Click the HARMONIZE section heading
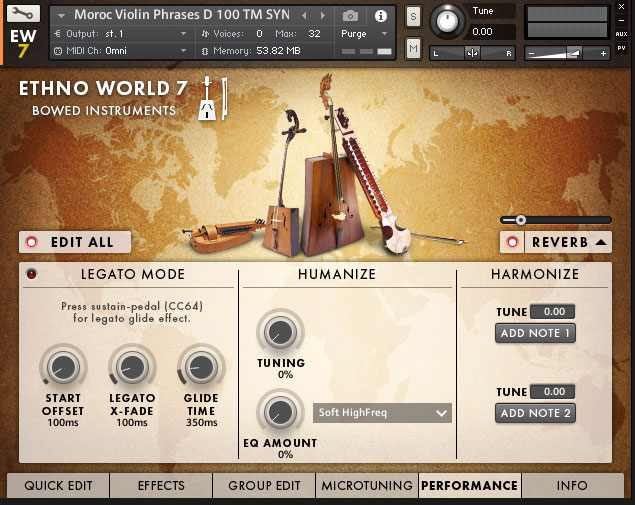This screenshot has width=635, height=505. click(535, 274)
